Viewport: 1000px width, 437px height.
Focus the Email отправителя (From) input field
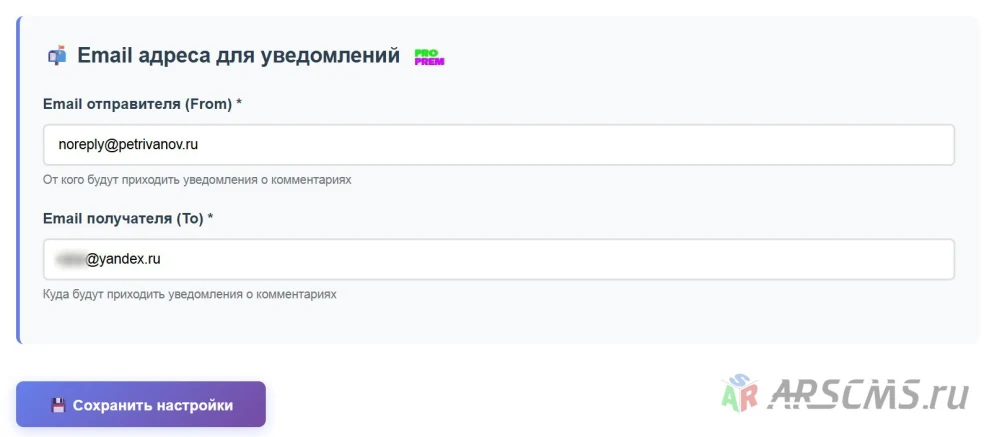[499, 145]
